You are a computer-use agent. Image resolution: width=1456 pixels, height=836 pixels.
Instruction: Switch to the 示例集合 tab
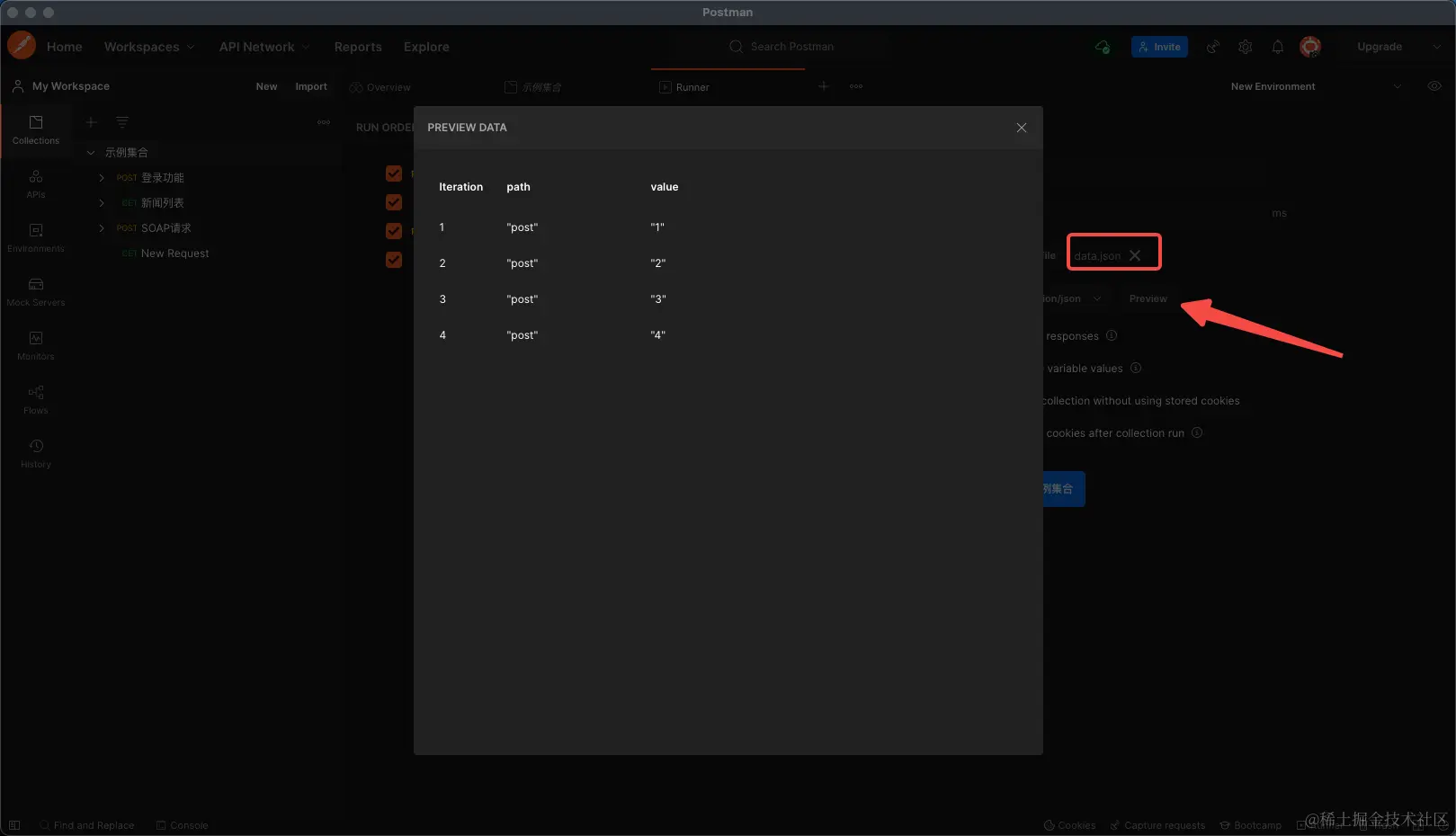tap(533, 87)
